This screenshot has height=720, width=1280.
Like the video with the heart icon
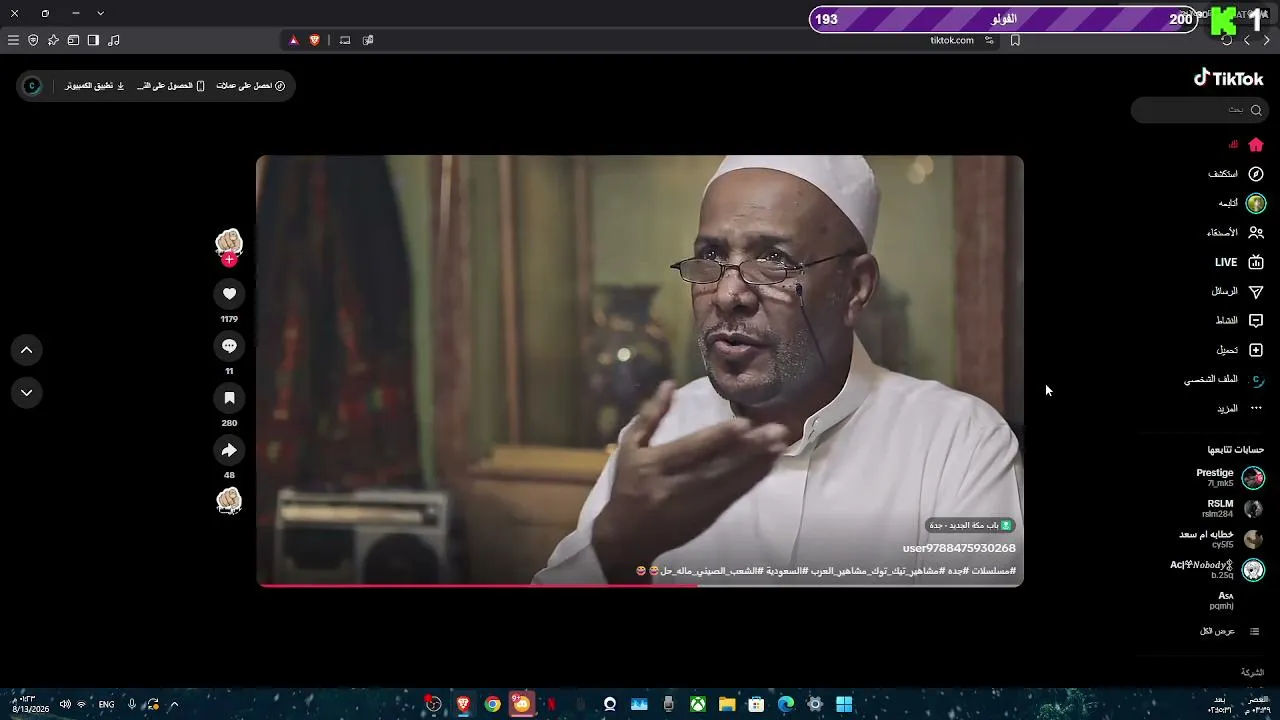pyautogui.click(x=229, y=293)
